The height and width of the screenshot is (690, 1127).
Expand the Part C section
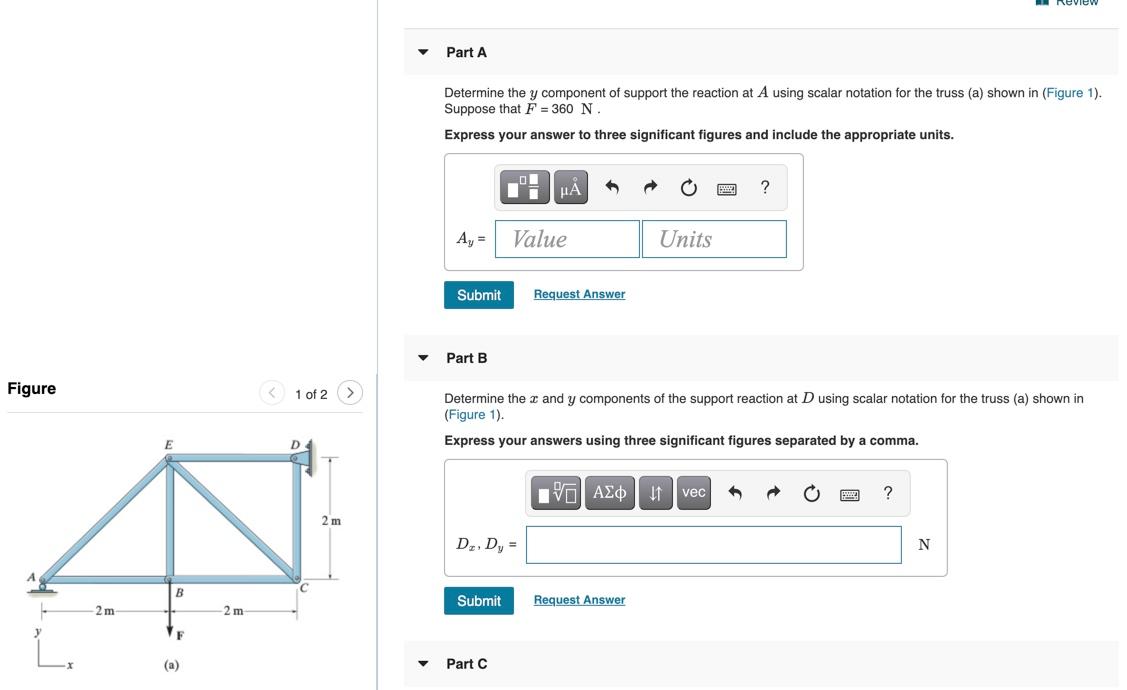coord(421,663)
